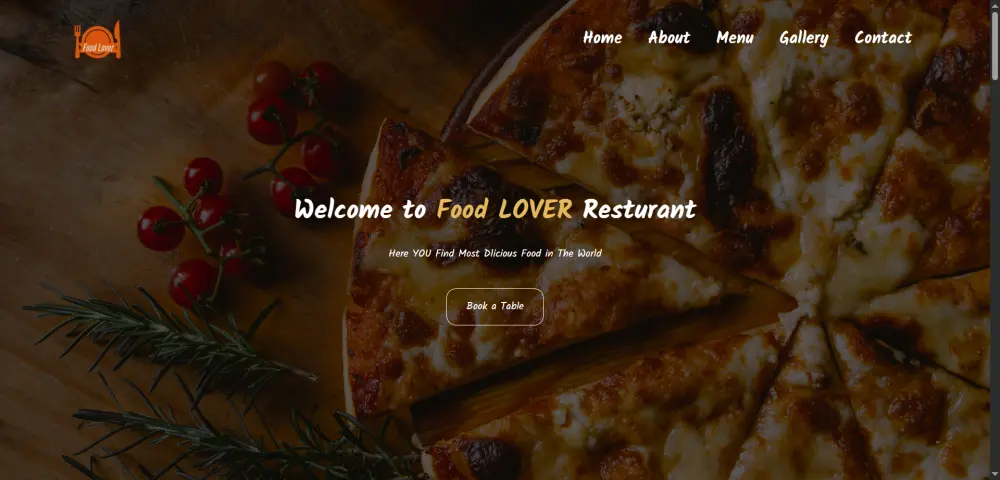This screenshot has width=1000, height=480.
Task: Open the Menu page link
Action: pyautogui.click(x=735, y=38)
